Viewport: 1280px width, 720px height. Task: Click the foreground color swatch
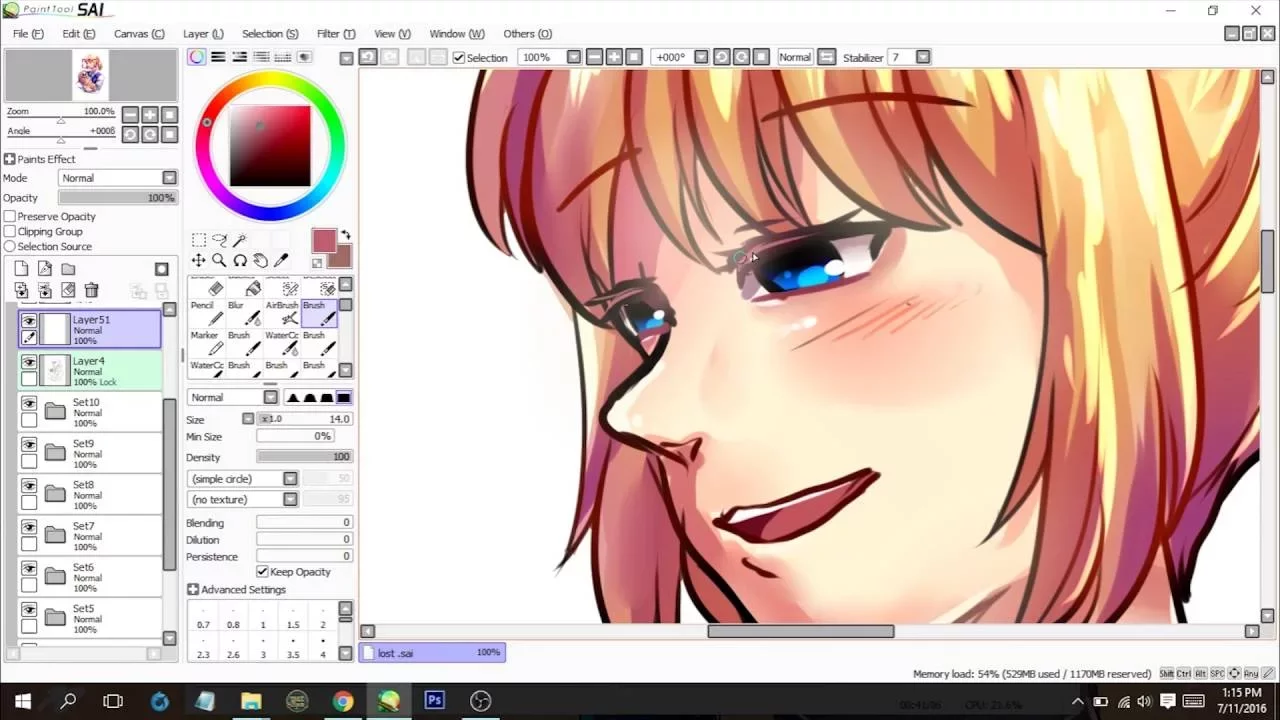pyautogui.click(x=323, y=241)
